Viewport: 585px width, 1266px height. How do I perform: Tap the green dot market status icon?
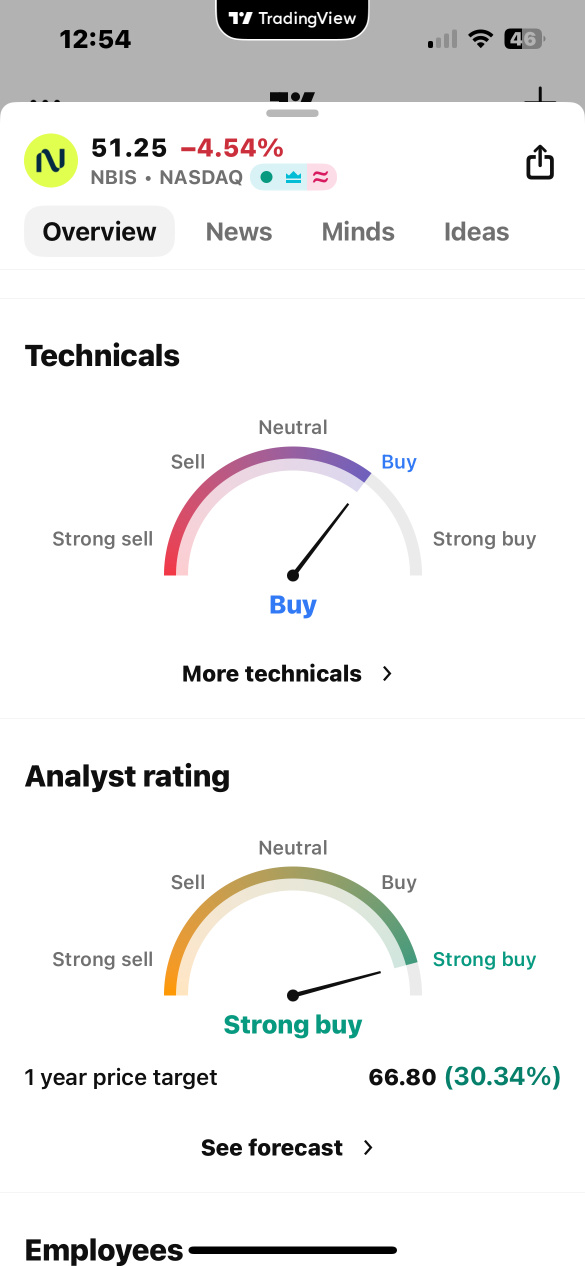[266, 178]
